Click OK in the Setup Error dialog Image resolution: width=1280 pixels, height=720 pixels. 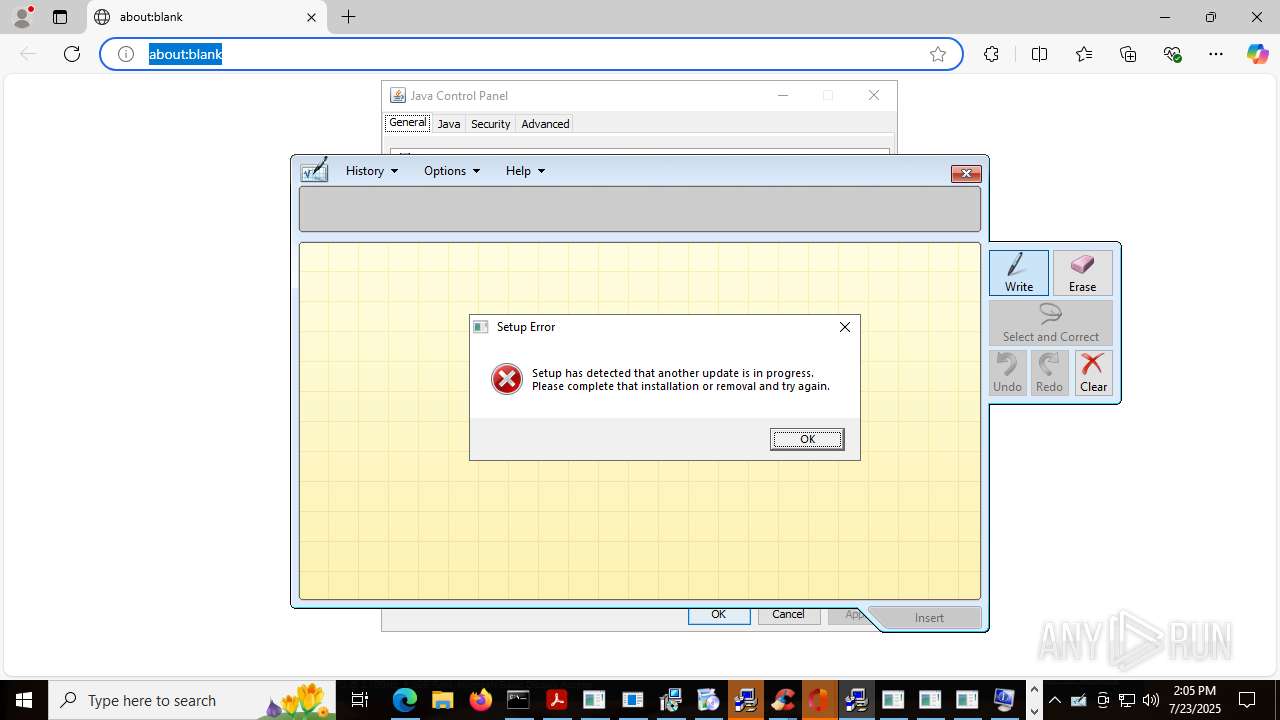point(807,439)
